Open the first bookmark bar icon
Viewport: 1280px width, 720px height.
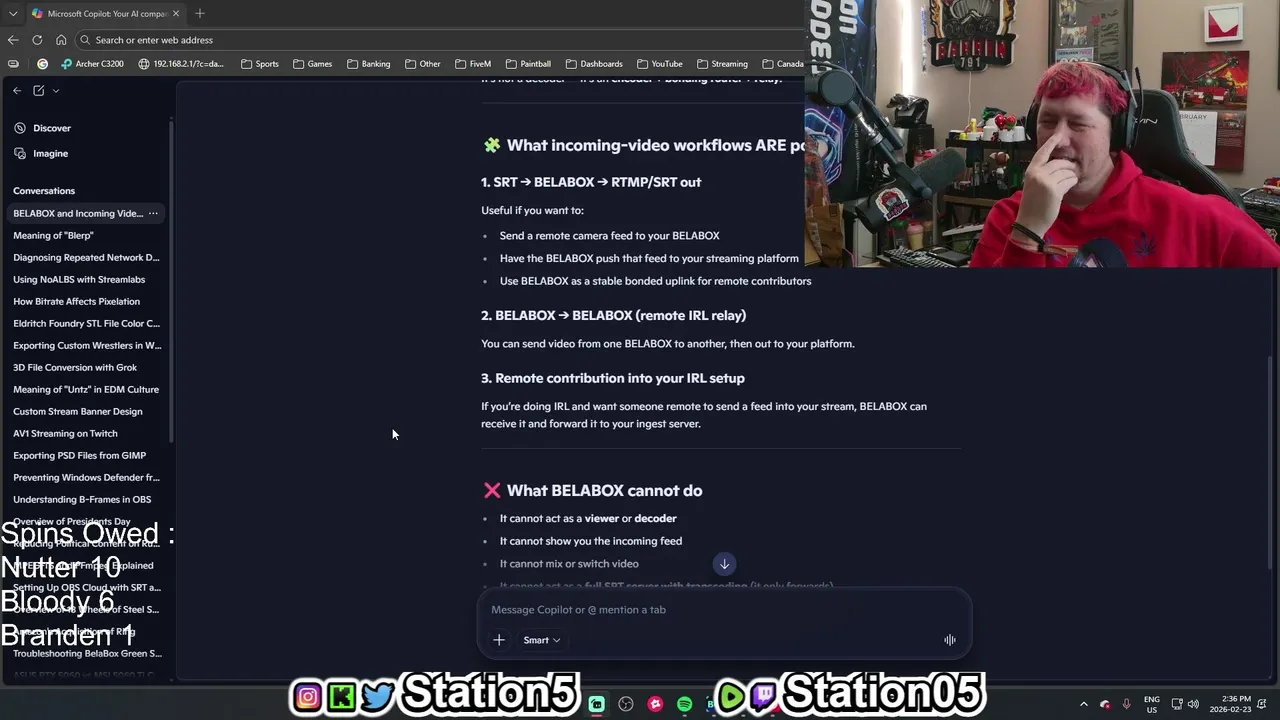(x=13, y=64)
